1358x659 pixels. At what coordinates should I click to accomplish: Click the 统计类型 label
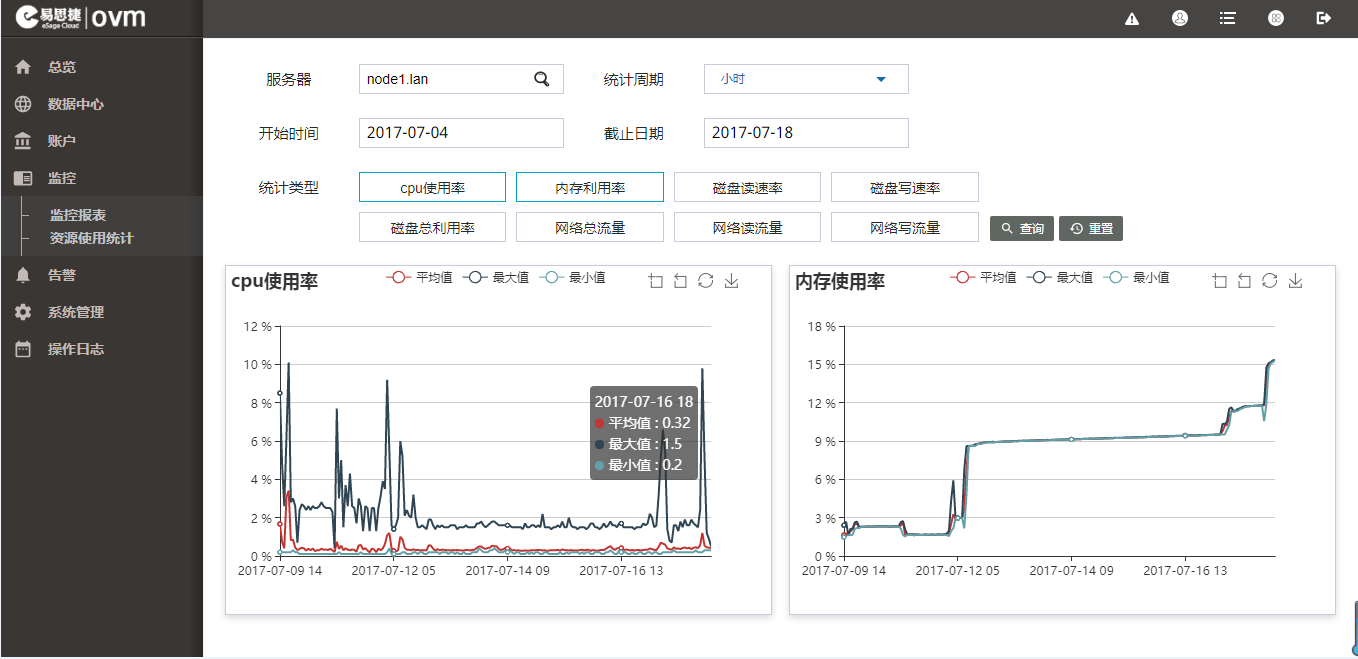pos(288,187)
